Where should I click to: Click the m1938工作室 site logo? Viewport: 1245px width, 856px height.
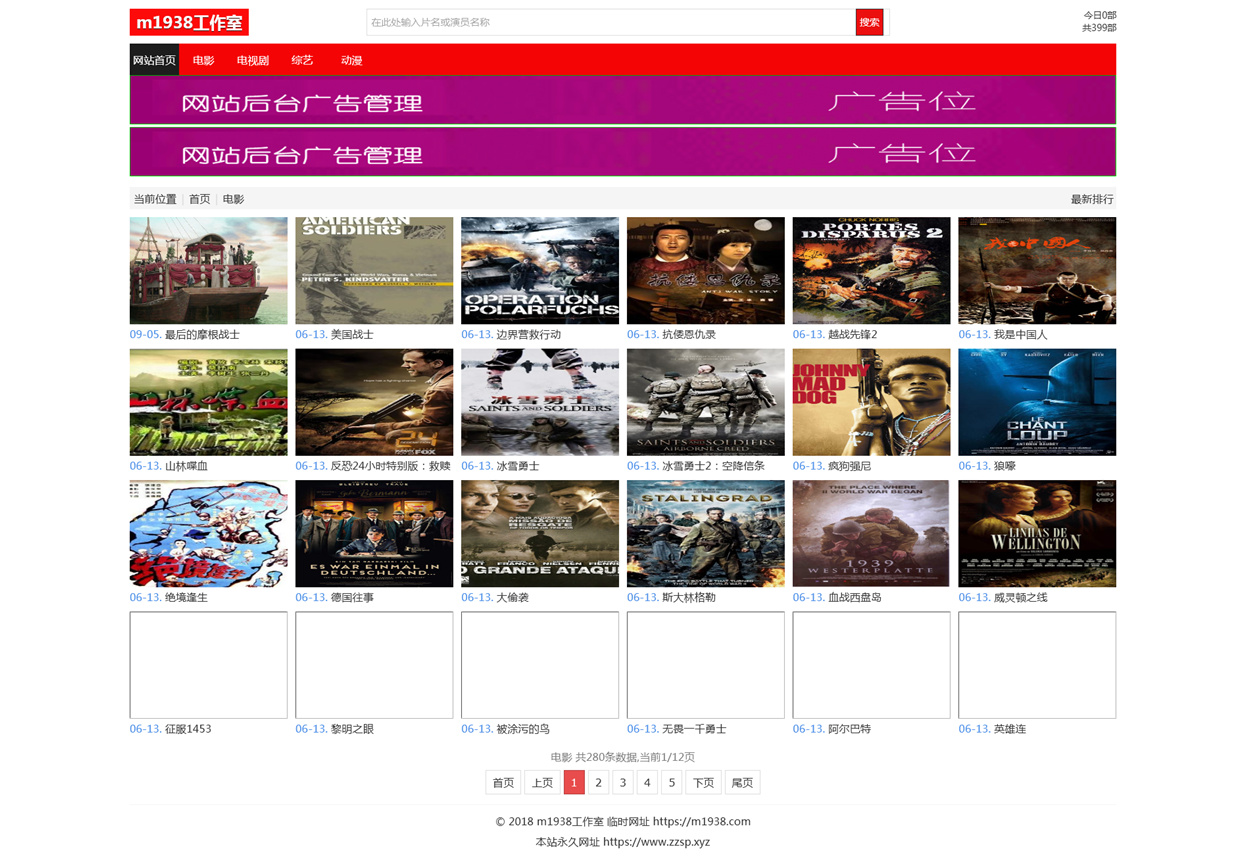pyautogui.click(x=189, y=22)
